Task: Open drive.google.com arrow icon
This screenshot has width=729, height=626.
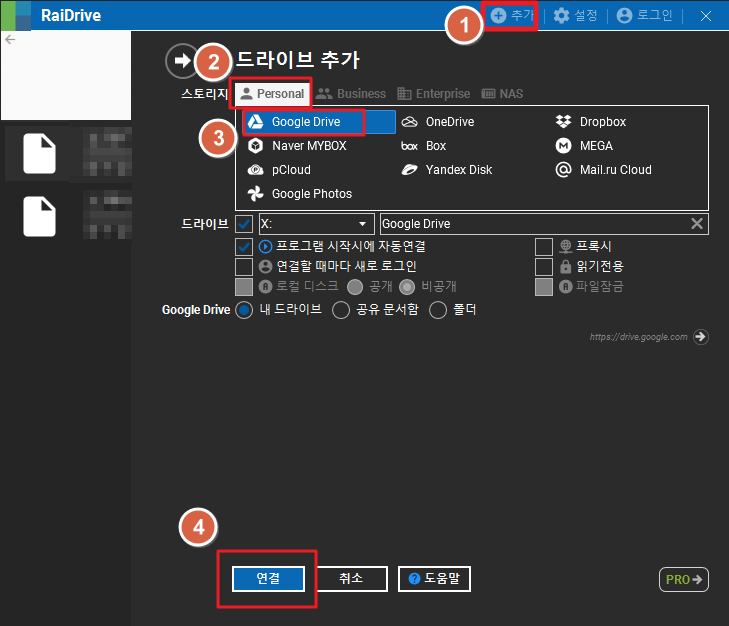Action: click(x=701, y=337)
